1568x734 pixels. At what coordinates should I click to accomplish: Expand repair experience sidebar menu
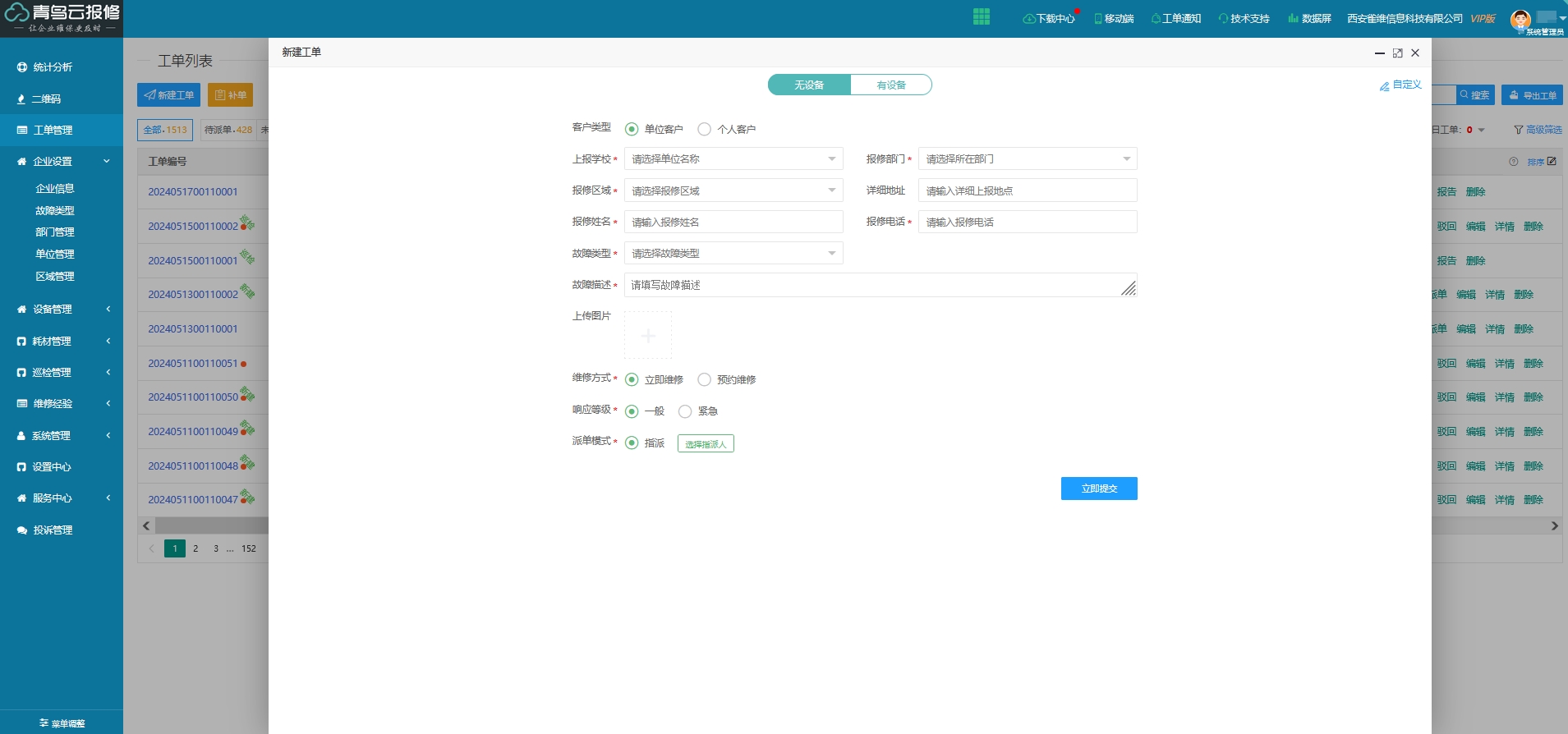[108, 403]
